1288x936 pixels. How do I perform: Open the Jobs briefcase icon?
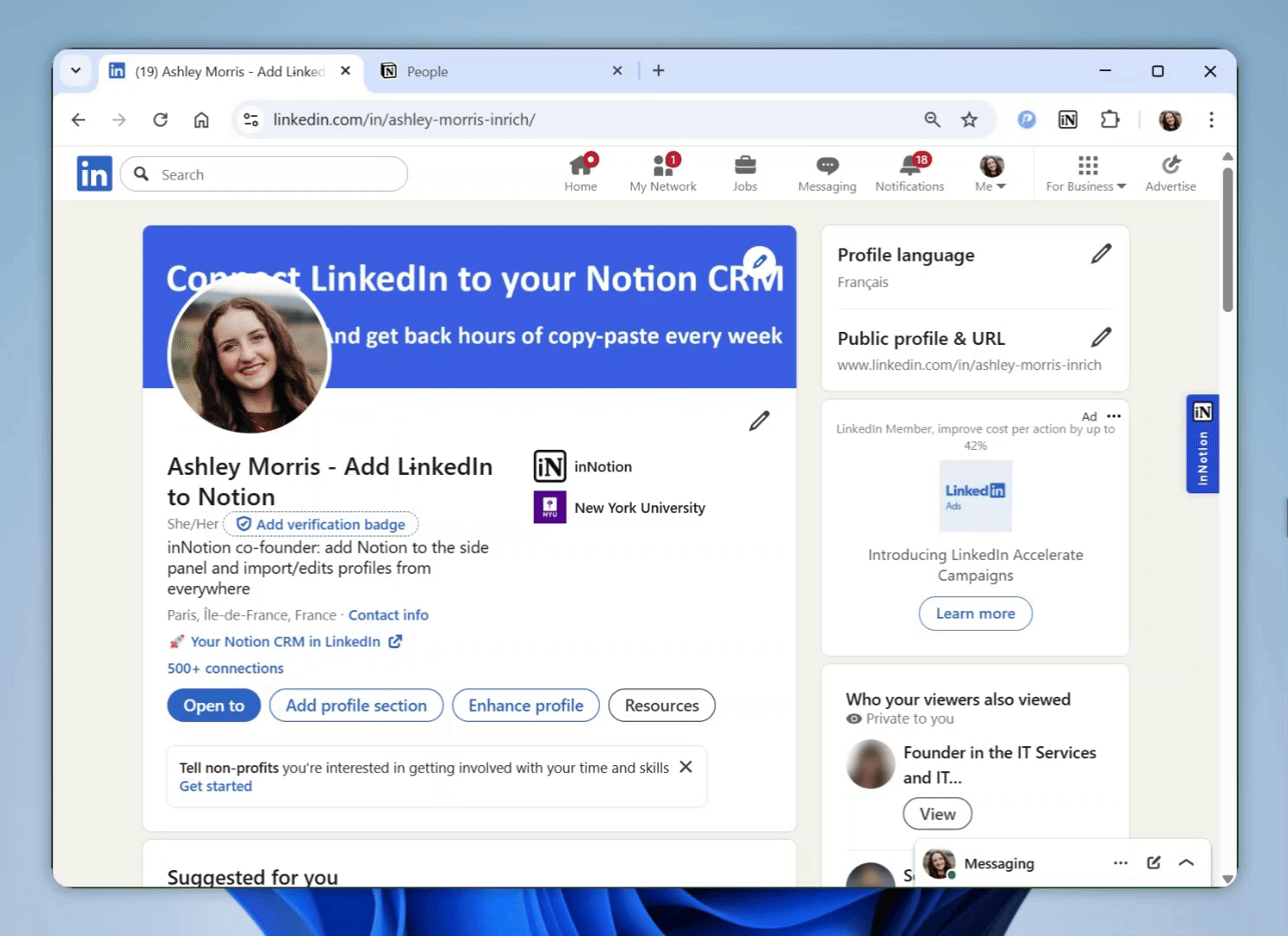coord(745,173)
